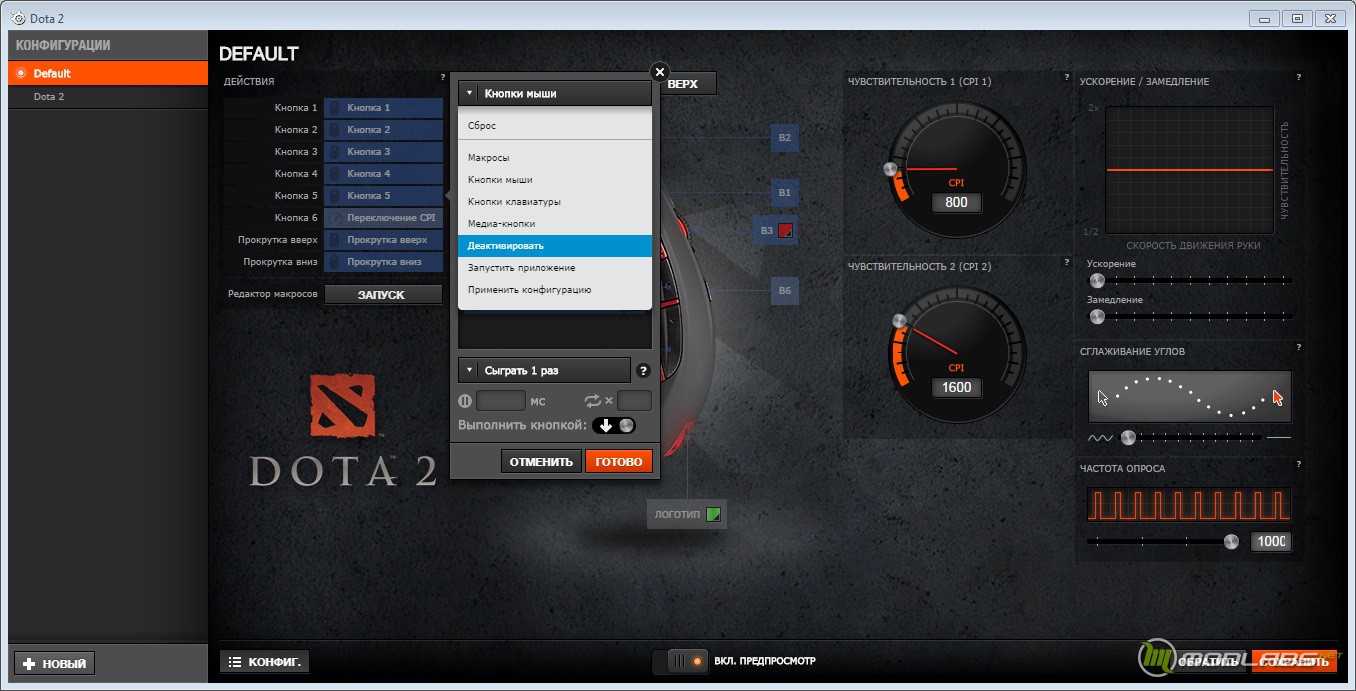Click the CPI 1 dial knob
The height and width of the screenshot is (691, 1356).
pos(891,170)
